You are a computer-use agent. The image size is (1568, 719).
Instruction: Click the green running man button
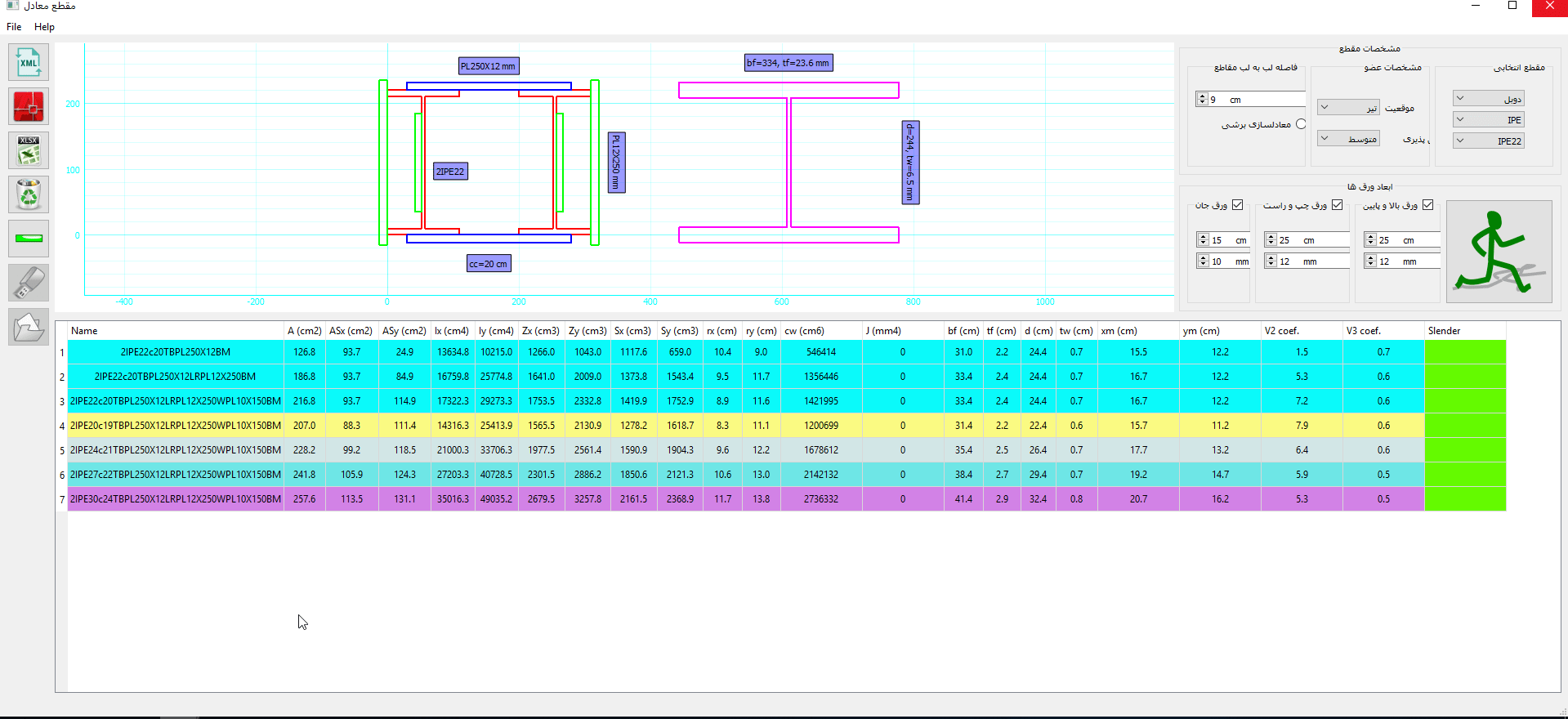[x=1499, y=252]
